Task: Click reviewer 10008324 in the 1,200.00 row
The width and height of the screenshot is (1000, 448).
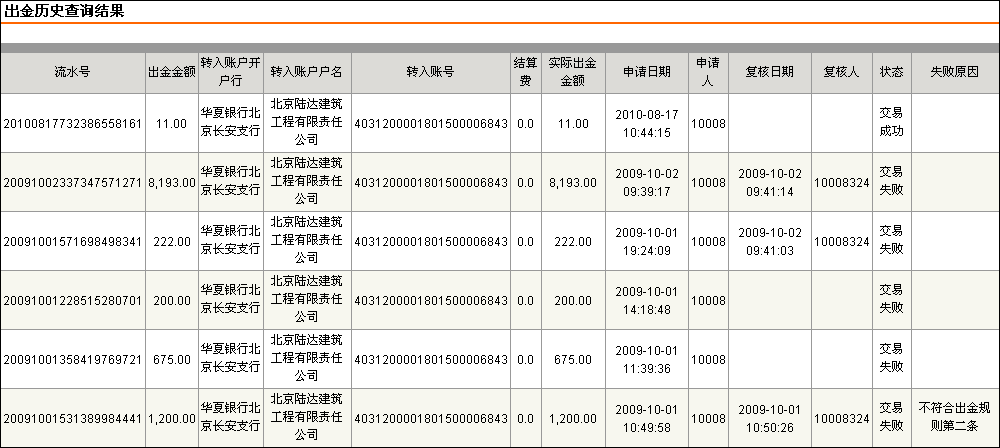Action: click(841, 419)
